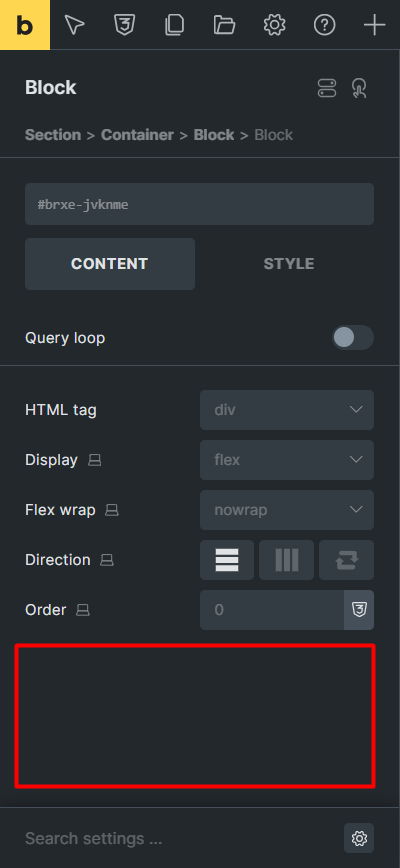Open the templates folder icon

click(x=225, y=25)
